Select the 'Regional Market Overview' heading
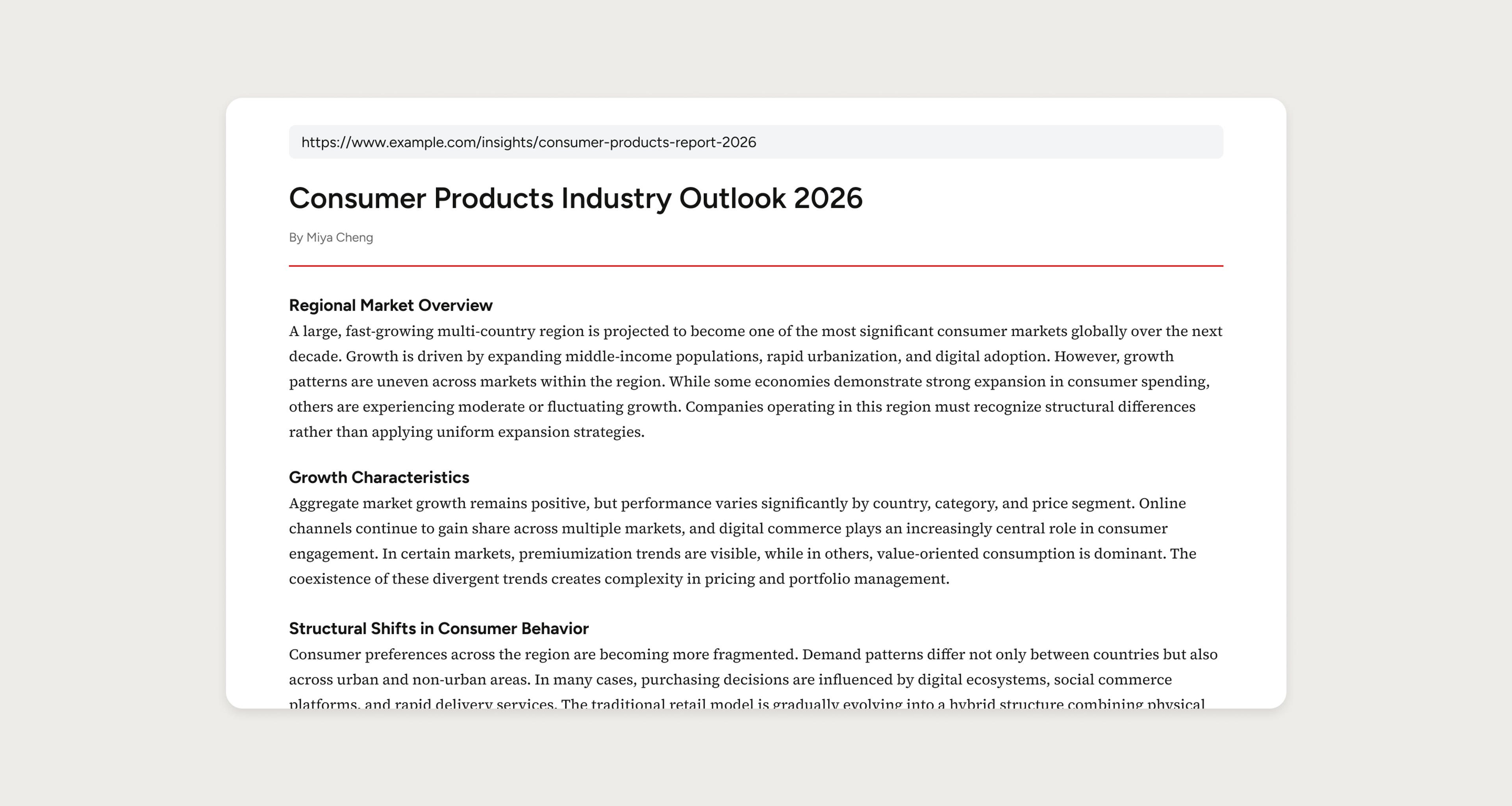 tap(390, 305)
